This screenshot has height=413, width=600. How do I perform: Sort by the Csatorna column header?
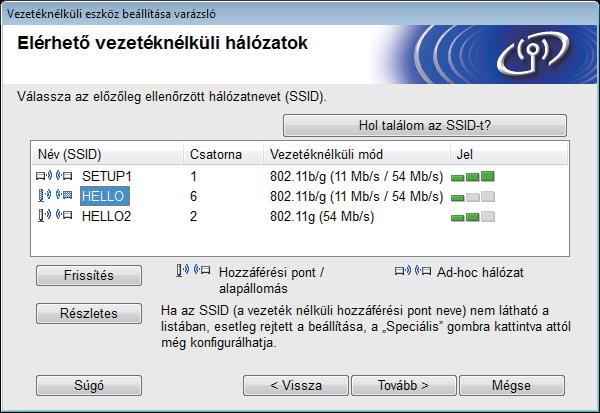pyautogui.click(x=223, y=154)
